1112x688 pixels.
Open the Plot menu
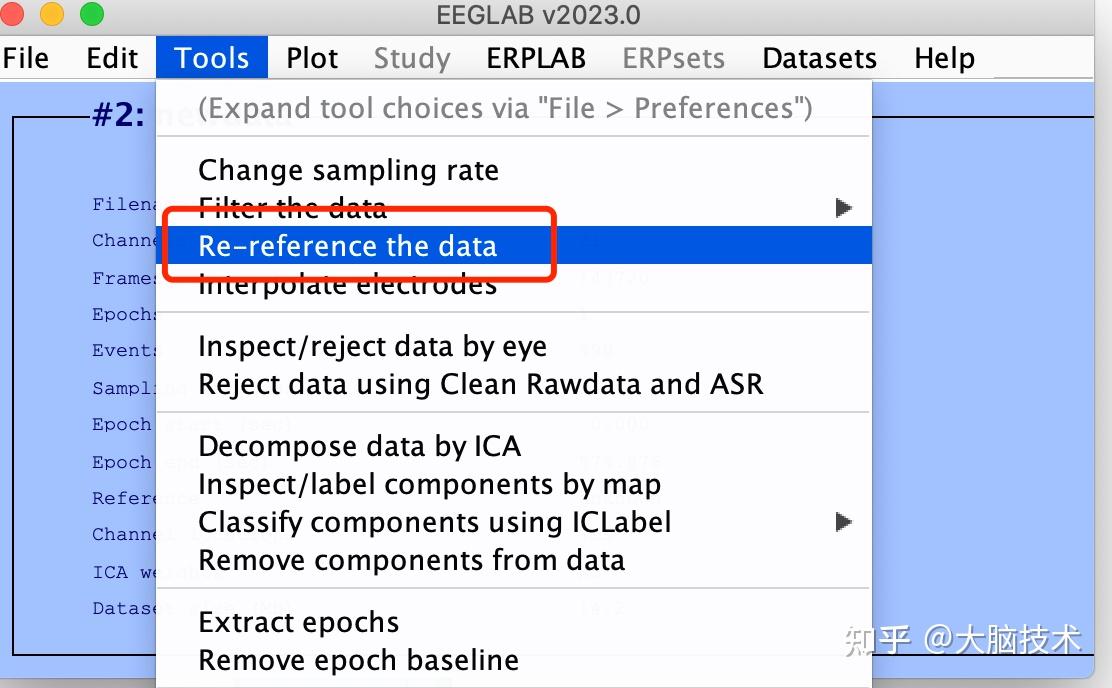[x=312, y=58]
